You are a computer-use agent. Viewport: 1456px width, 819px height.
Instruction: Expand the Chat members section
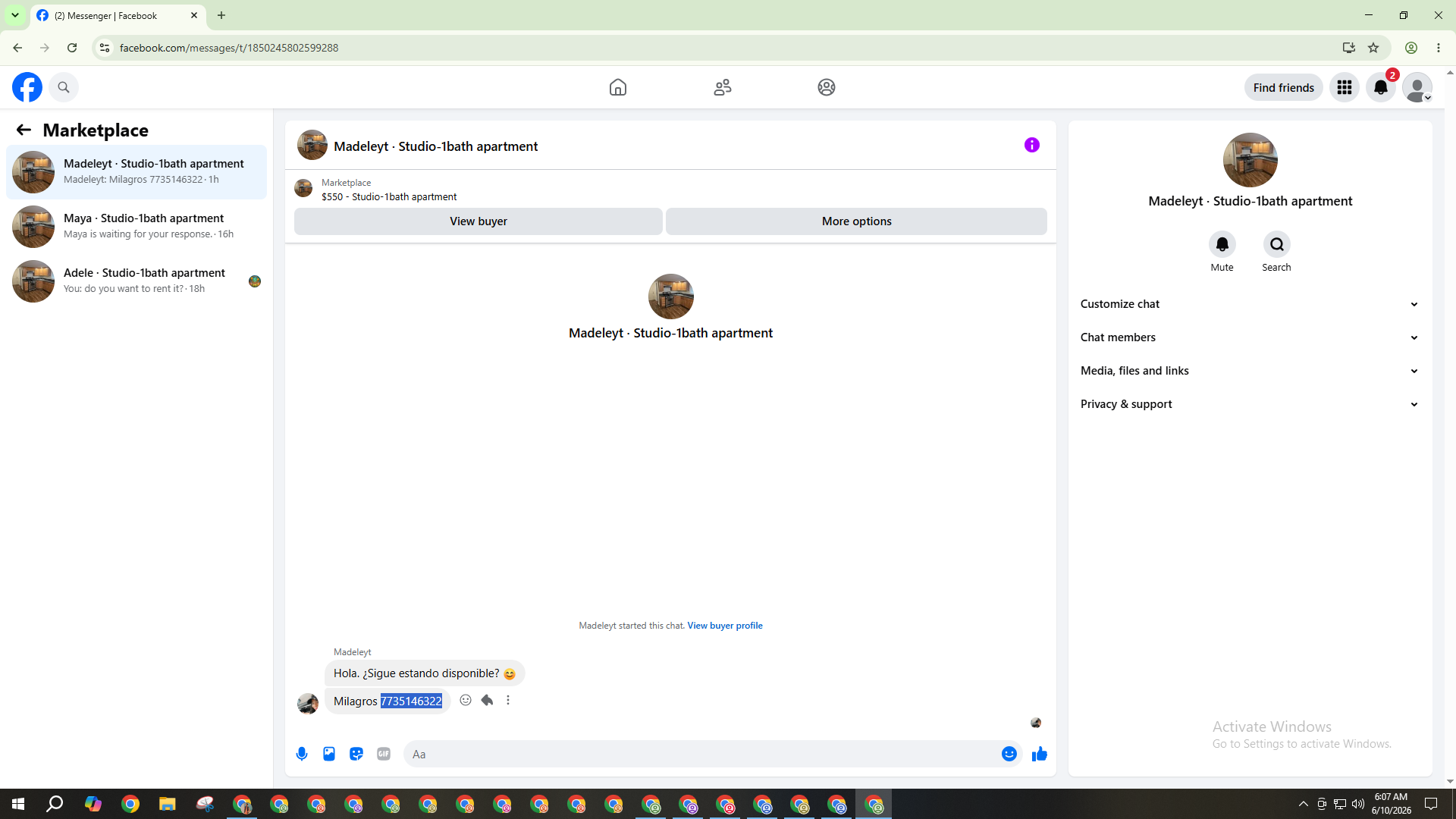(x=1250, y=337)
